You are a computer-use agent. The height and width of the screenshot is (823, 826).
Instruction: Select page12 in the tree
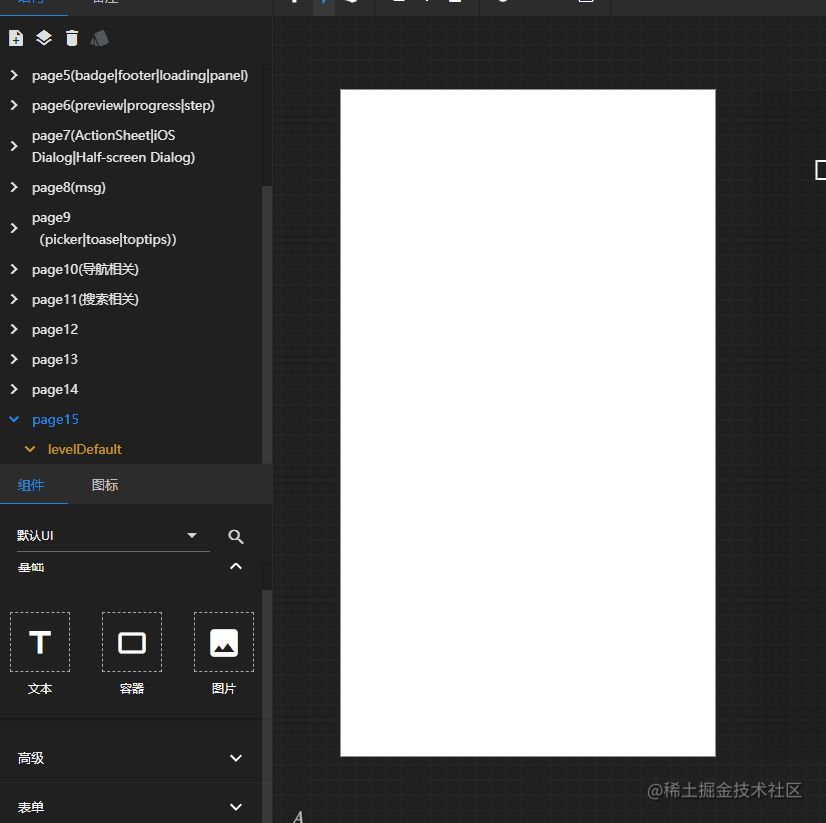click(55, 329)
